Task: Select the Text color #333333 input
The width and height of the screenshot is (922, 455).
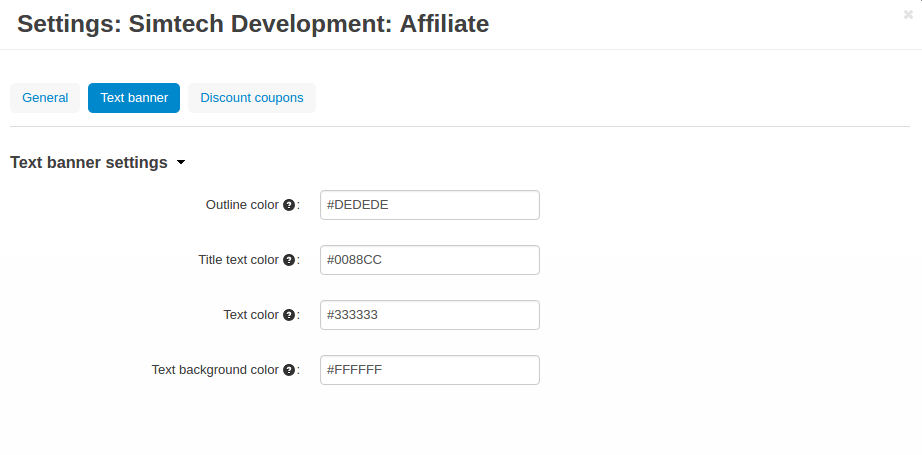Action: coord(429,315)
